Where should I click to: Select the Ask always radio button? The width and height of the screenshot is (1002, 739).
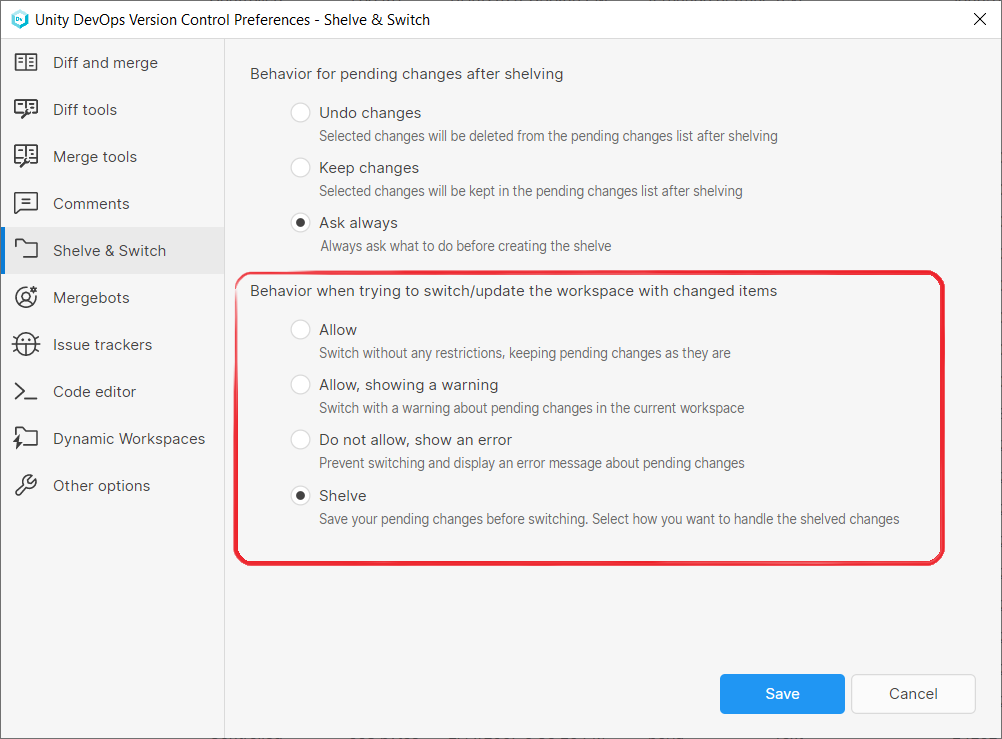[x=300, y=223]
